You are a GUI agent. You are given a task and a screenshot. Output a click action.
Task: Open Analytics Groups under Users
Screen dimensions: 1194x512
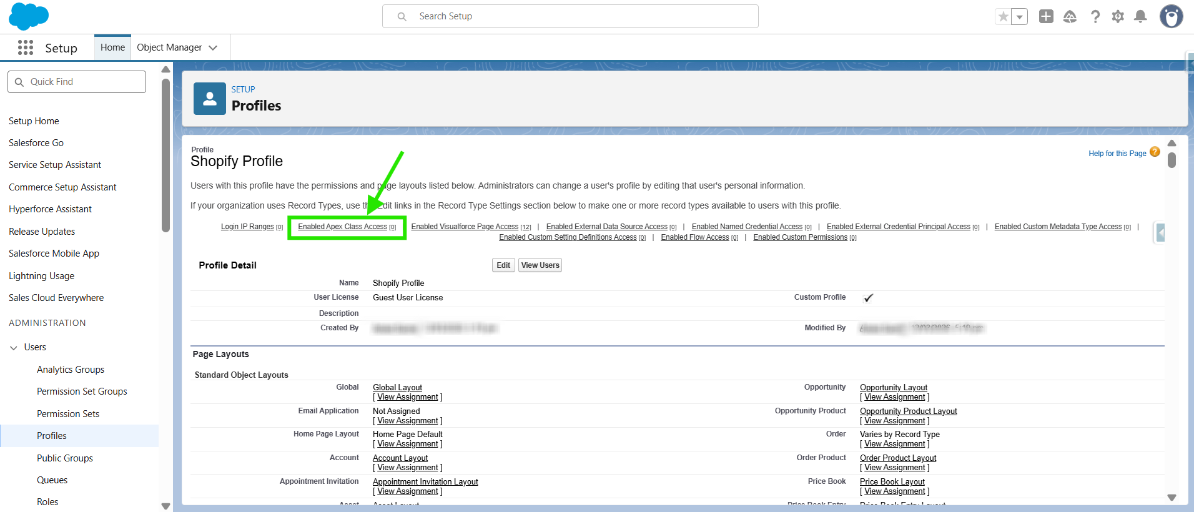point(71,370)
